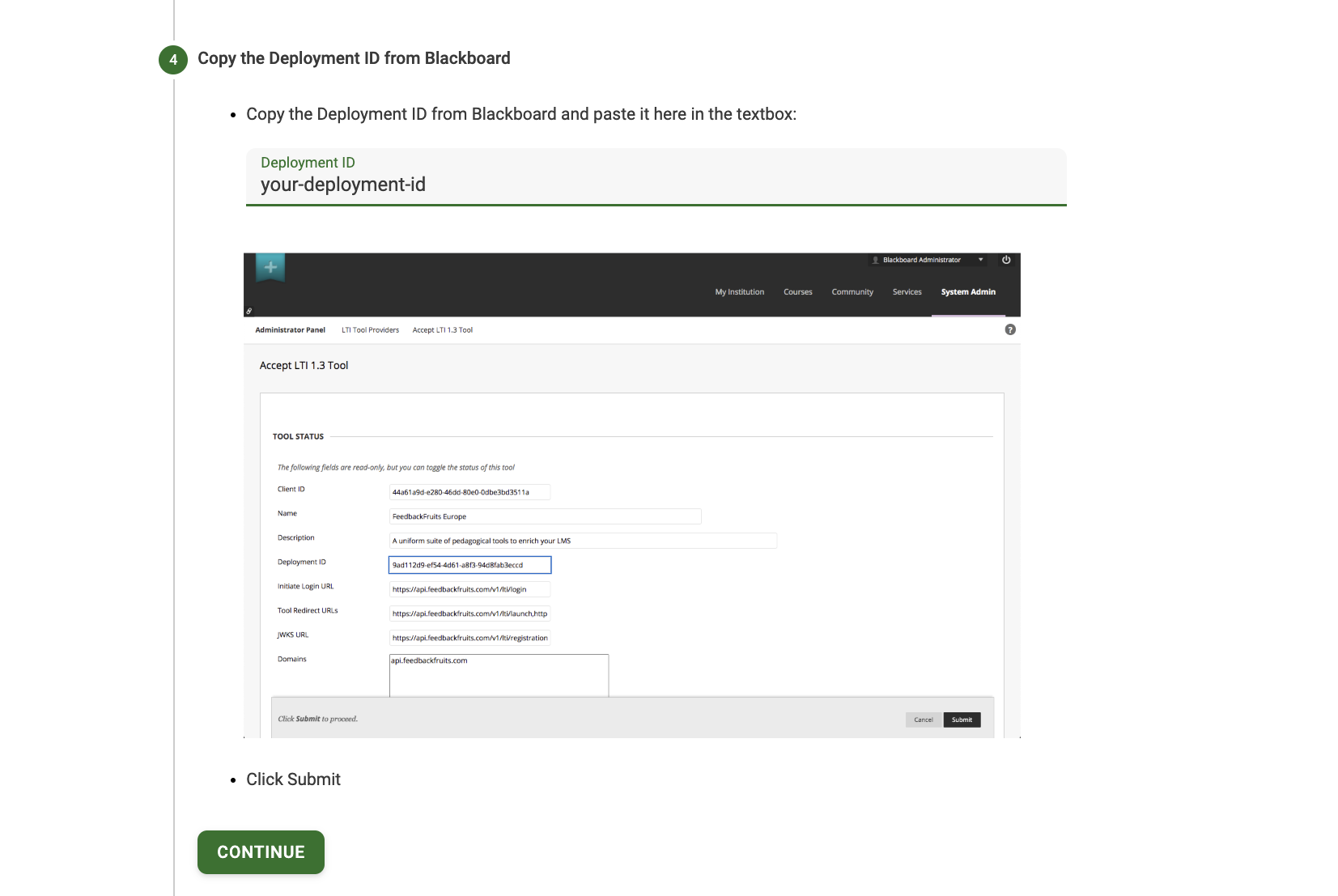The width and height of the screenshot is (1338, 896).
Task: Open the Blackboard Accept LTI 1.3 Tool screenshot
Action: coord(631,495)
